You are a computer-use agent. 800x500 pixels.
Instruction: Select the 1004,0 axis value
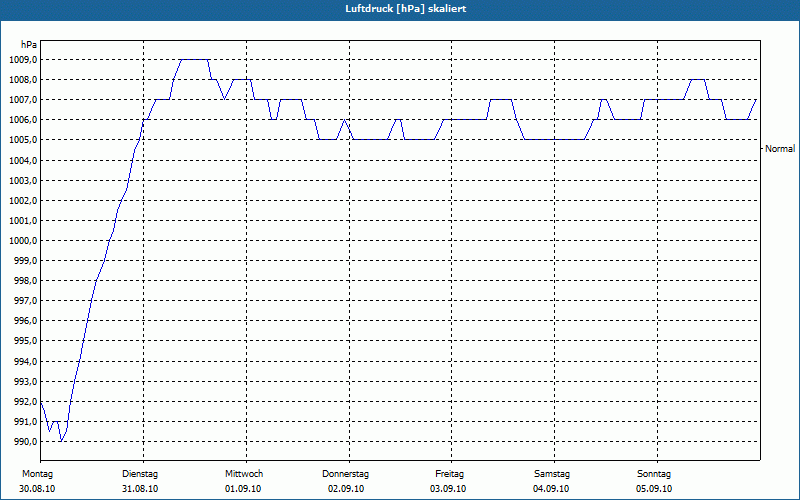coord(23,161)
